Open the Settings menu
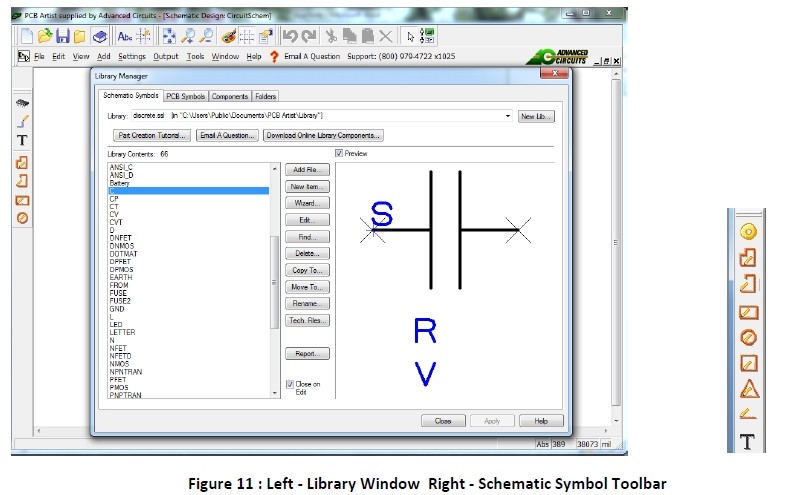The image size is (795, 495). click(132, 57)
